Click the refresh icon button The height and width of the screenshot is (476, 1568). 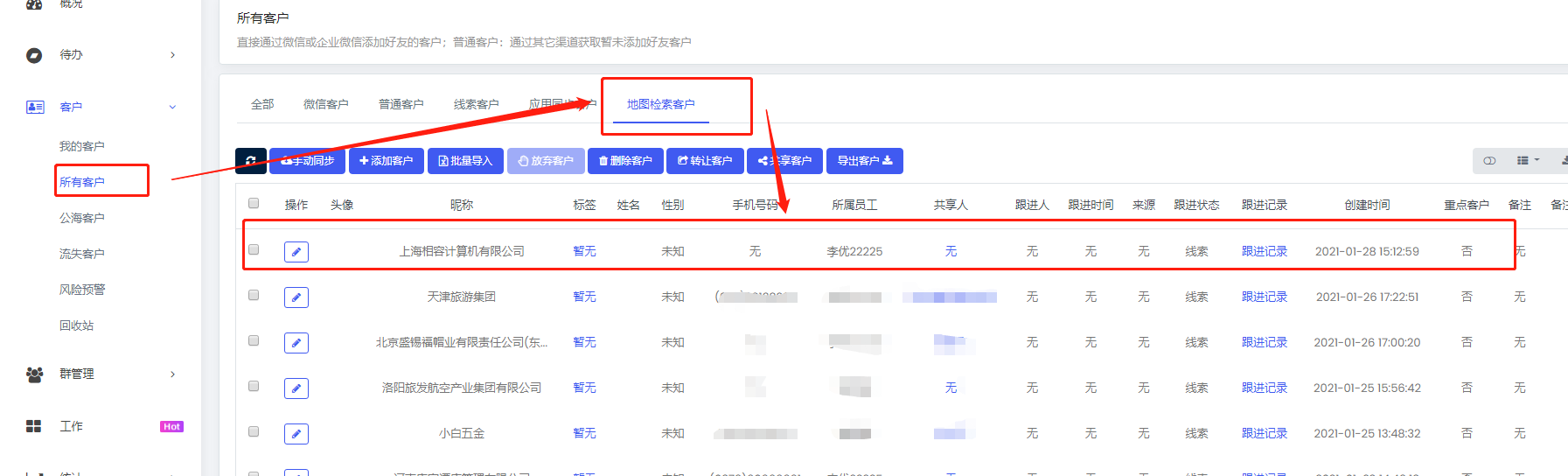click(251, 161)
